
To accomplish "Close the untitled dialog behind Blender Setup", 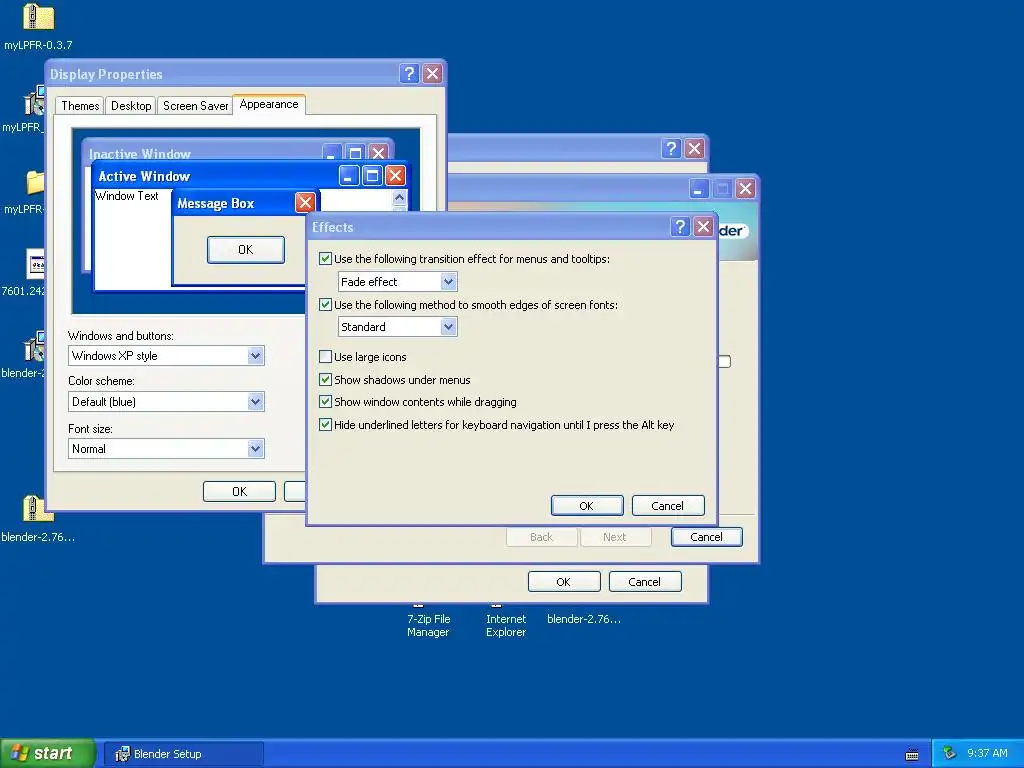I will [x=694, y=149].
